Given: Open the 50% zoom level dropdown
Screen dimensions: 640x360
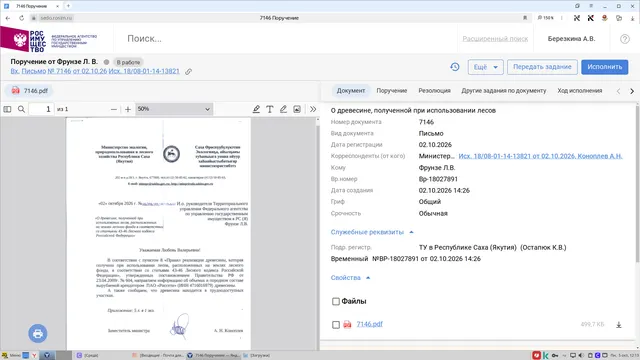Looking at the screenshot, I should click(x=174, y=109).
